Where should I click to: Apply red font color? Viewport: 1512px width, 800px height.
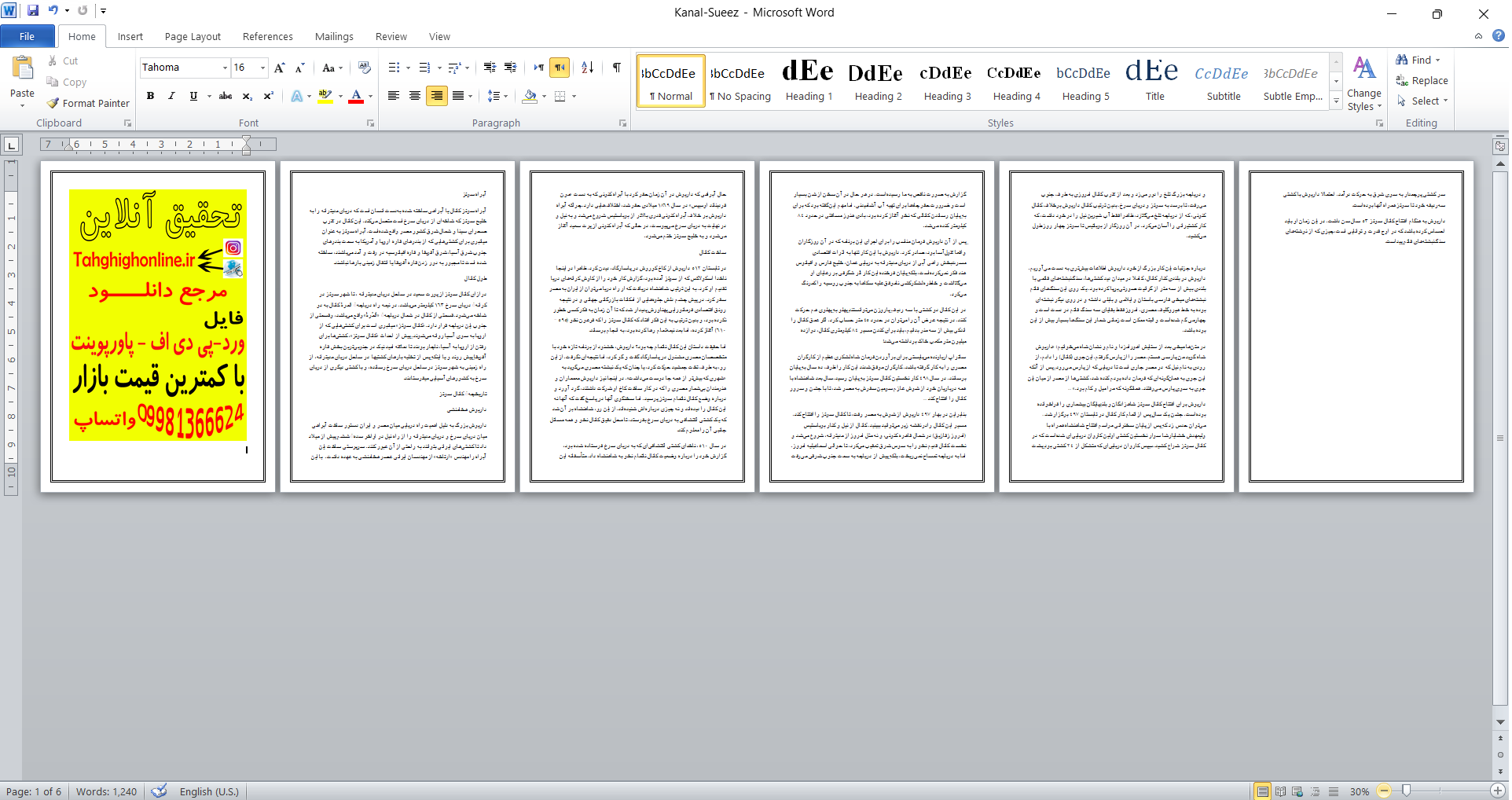[x=356, y=96]
